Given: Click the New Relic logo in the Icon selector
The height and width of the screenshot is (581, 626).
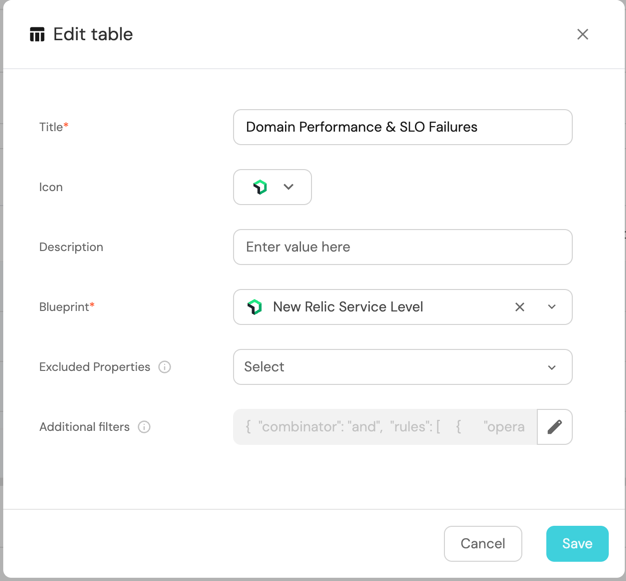Looking at the screenshot, I should tap(260, 187).
